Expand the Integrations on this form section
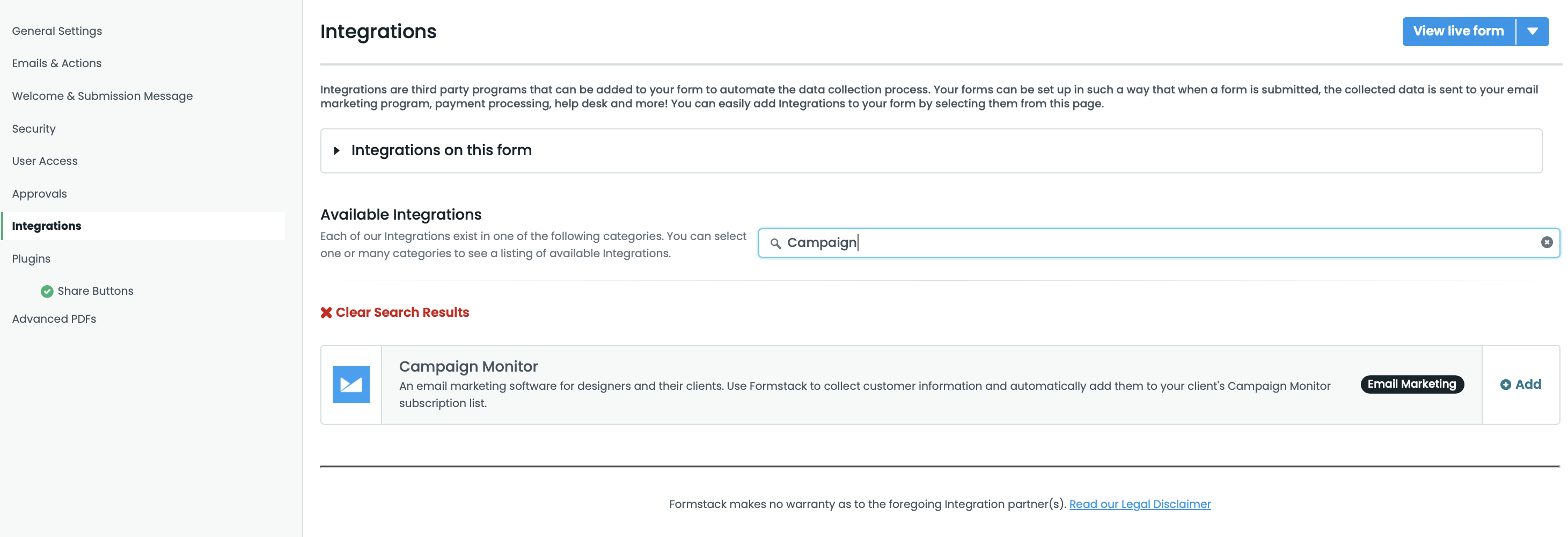1568x537 pixels. pos(336,150)
